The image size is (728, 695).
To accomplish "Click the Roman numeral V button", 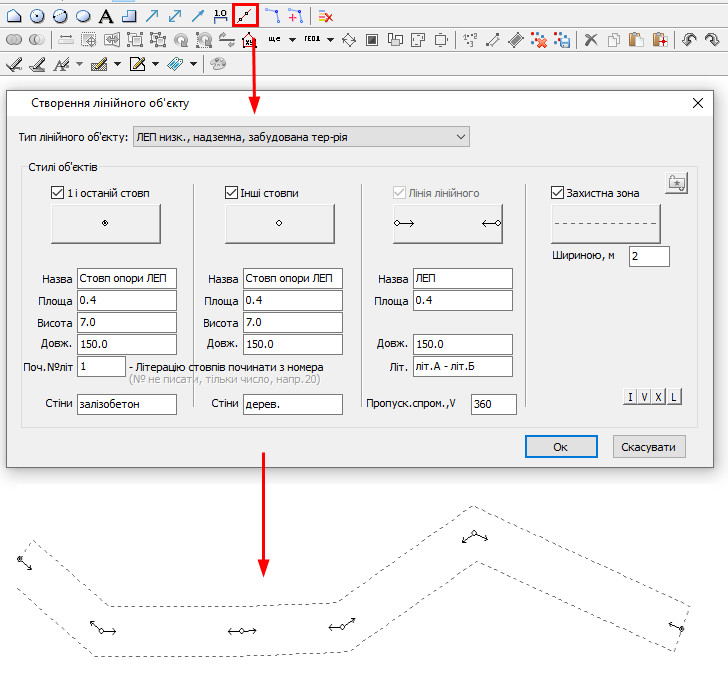I will [644, 397].
